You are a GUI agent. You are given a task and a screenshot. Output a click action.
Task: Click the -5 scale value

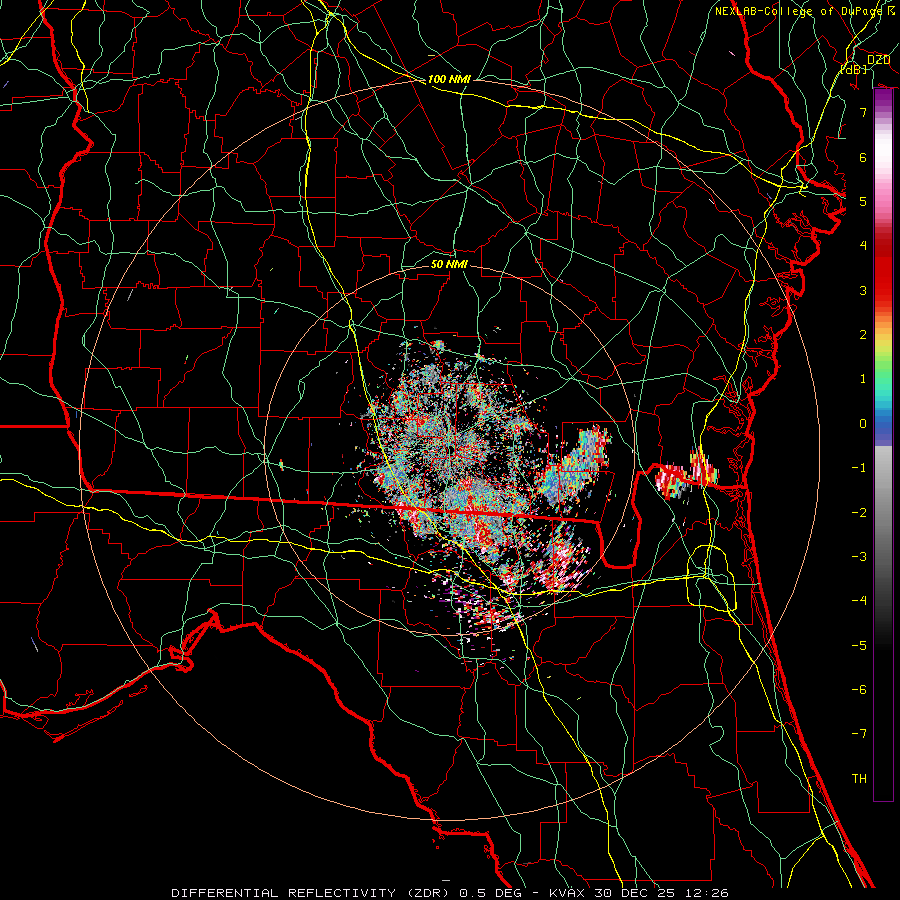click(x=859, y=646)
